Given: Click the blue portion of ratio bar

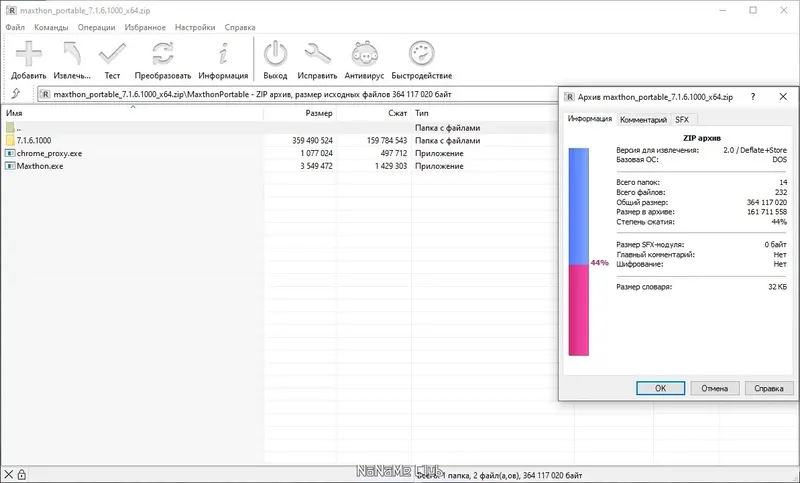Looking at the screenshot, I should [579, 206].
